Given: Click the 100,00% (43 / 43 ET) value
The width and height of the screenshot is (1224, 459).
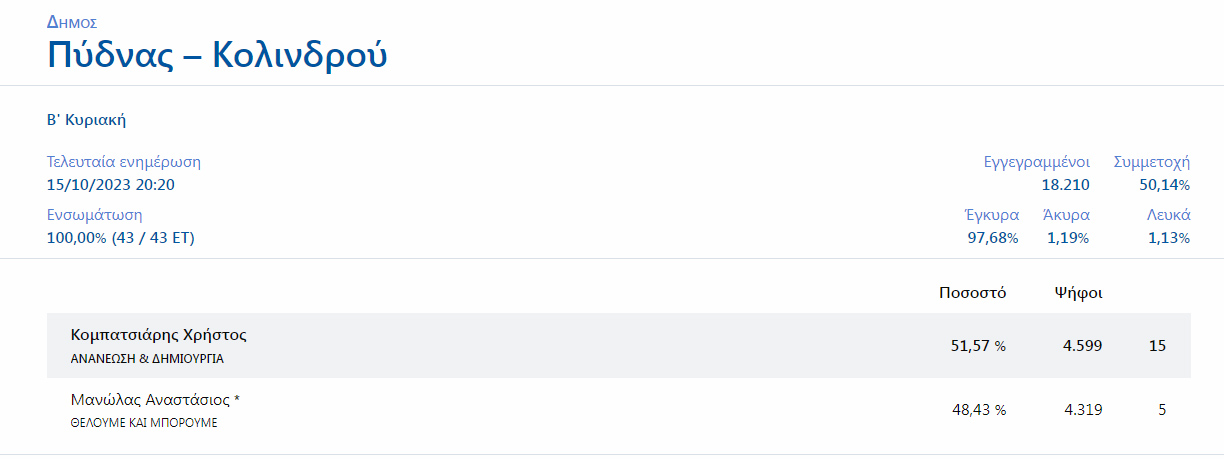Looking at the screenshot, I should click(121, 238).
